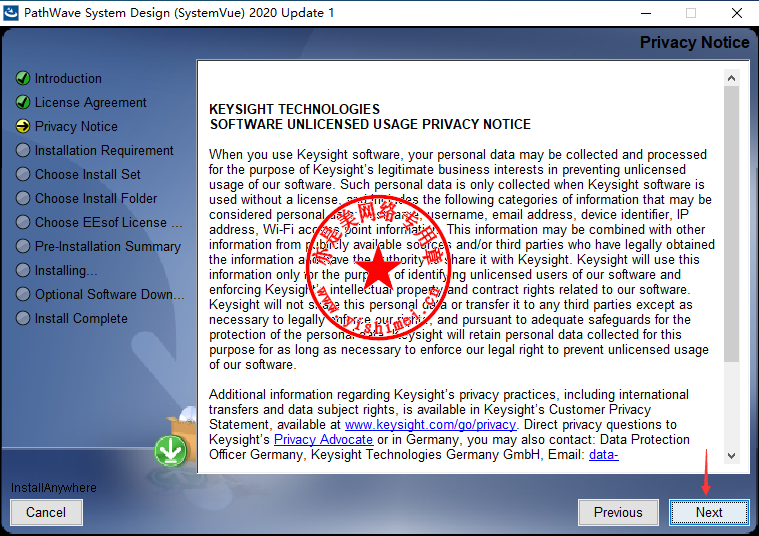Click the scrollbar up arrow
Screen dimensions: 759x536
click(x=731, y=78)
